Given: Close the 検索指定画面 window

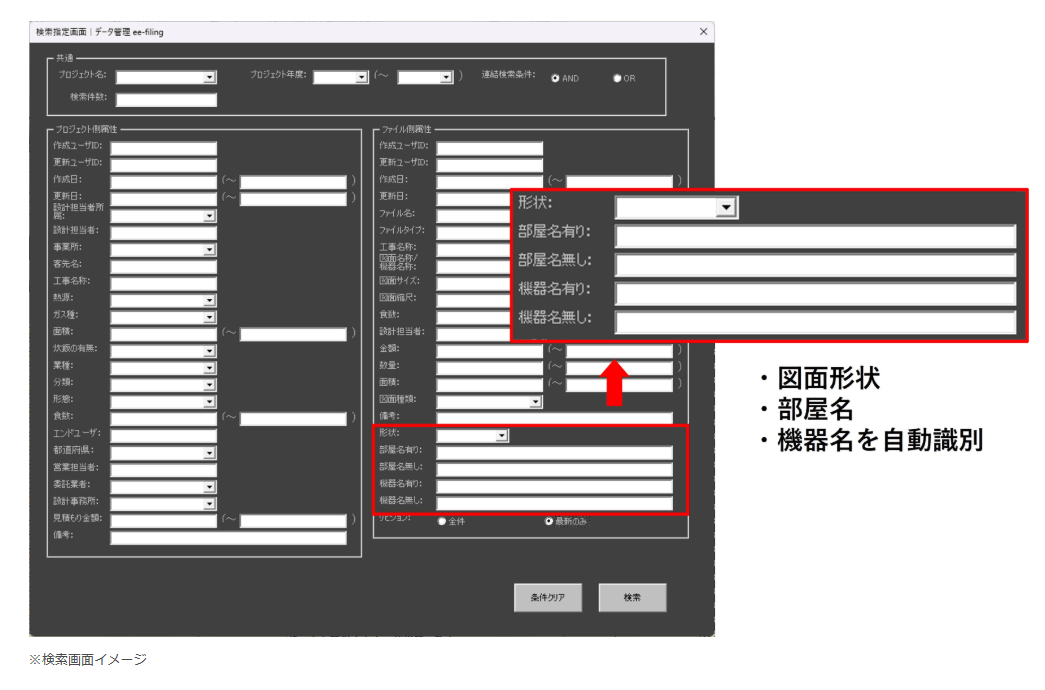Looking at the screenshot, I should click(703, 31).
